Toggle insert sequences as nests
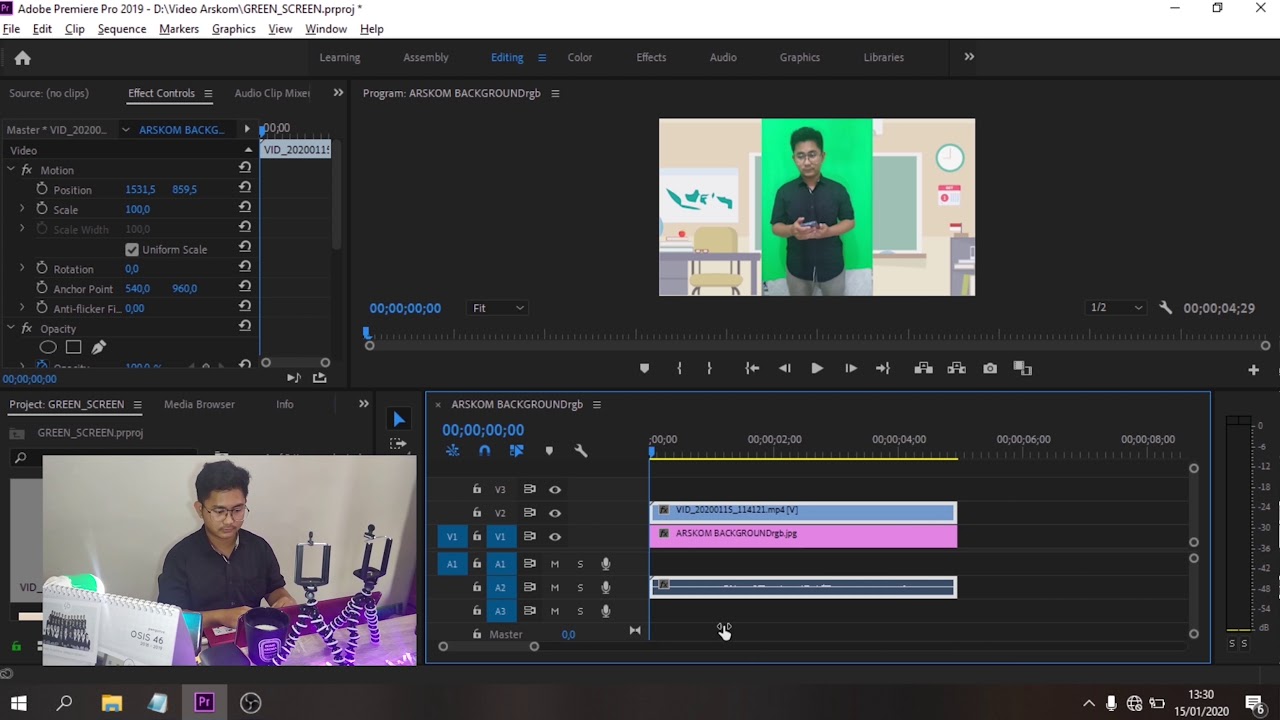Screen dimensions: 1280x720 click(x=453, y=451)
